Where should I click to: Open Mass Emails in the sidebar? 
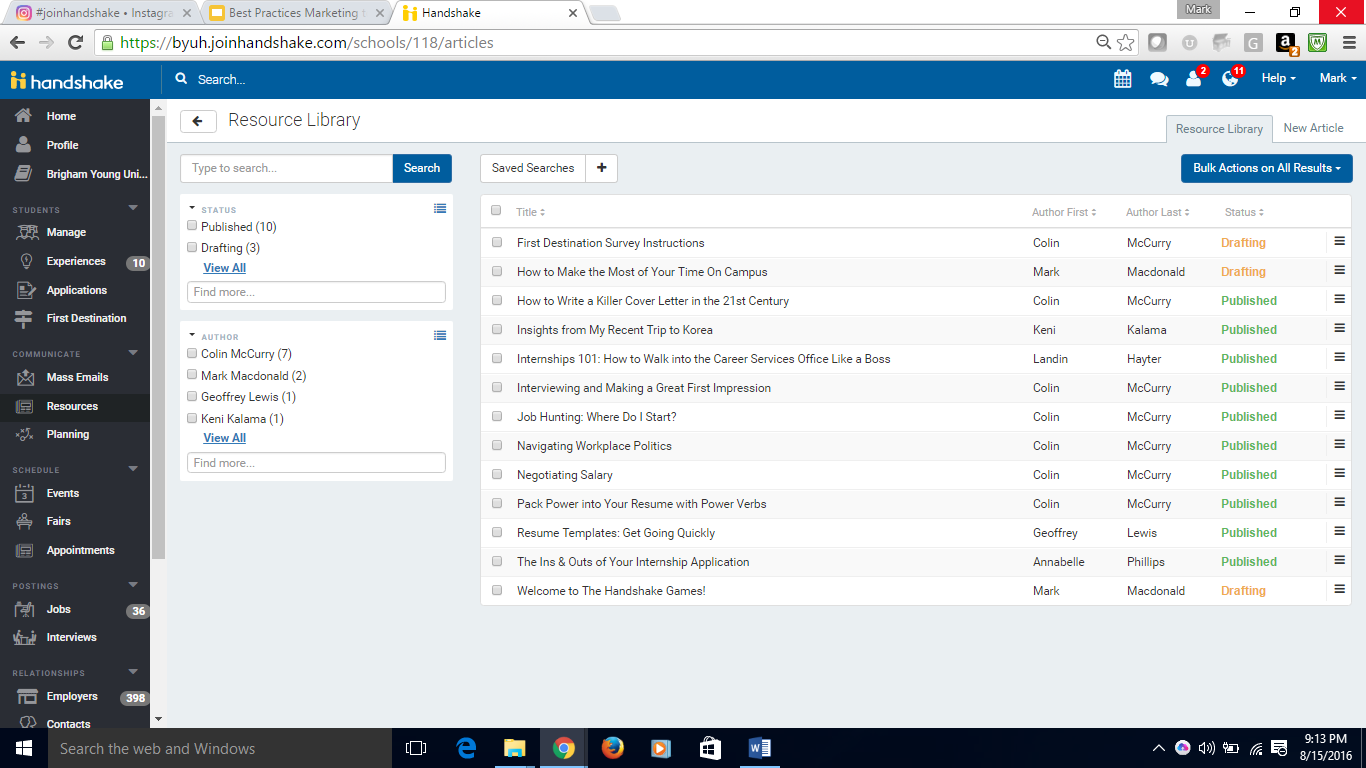75,377
